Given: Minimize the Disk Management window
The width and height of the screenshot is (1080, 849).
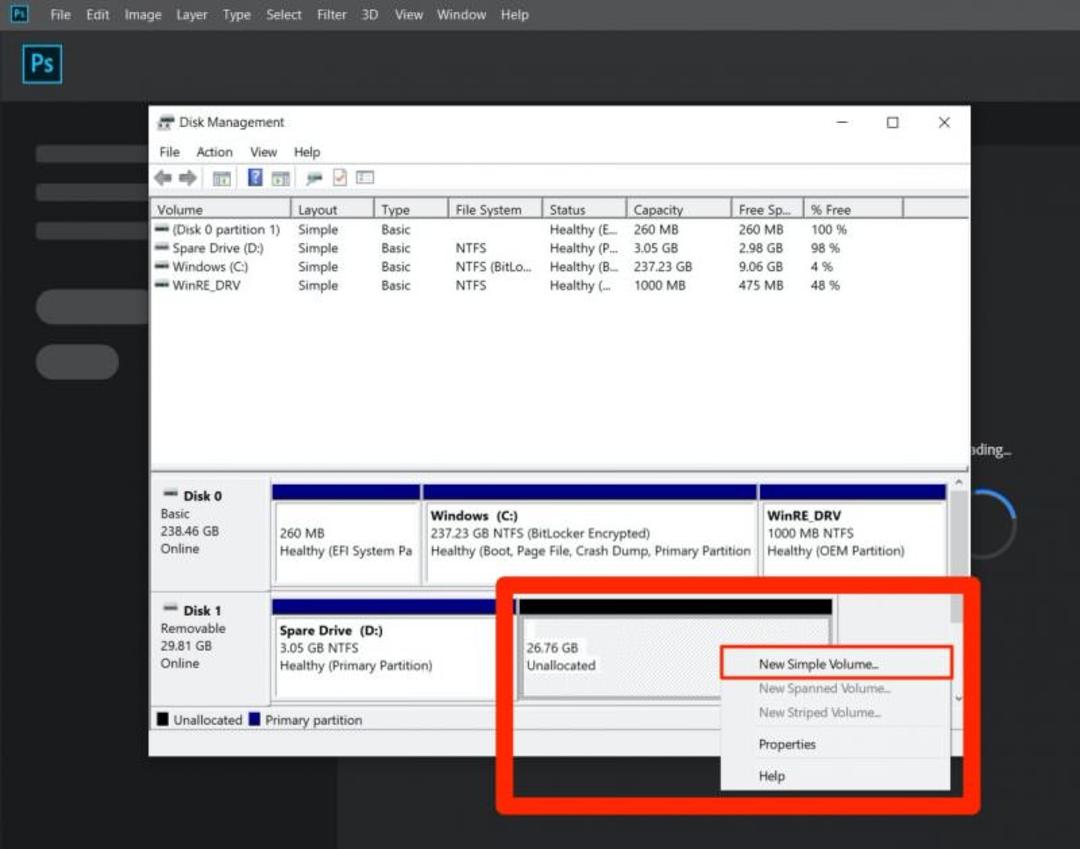Looking at the screenshot, I should pyautogui.click(x=842, y=122).
